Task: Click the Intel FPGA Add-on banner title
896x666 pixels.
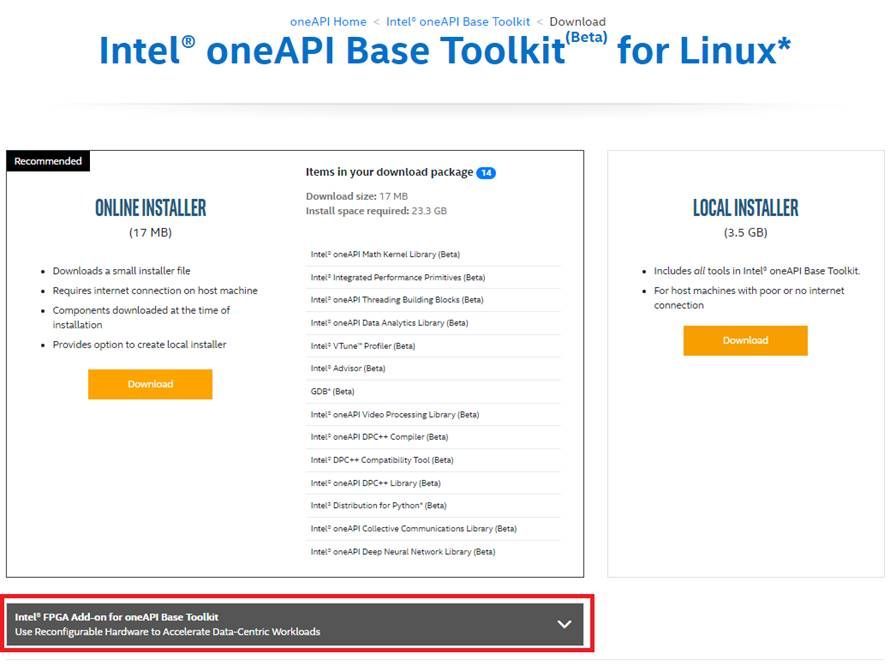Action: pos(117,617)
